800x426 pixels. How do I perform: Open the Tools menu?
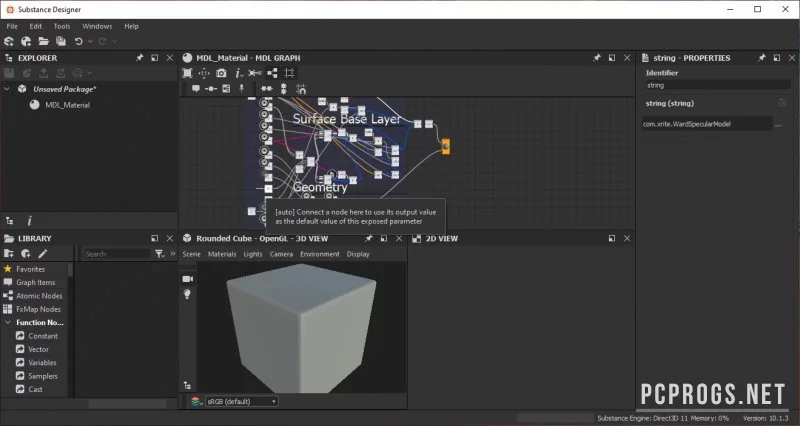(62, 26)
